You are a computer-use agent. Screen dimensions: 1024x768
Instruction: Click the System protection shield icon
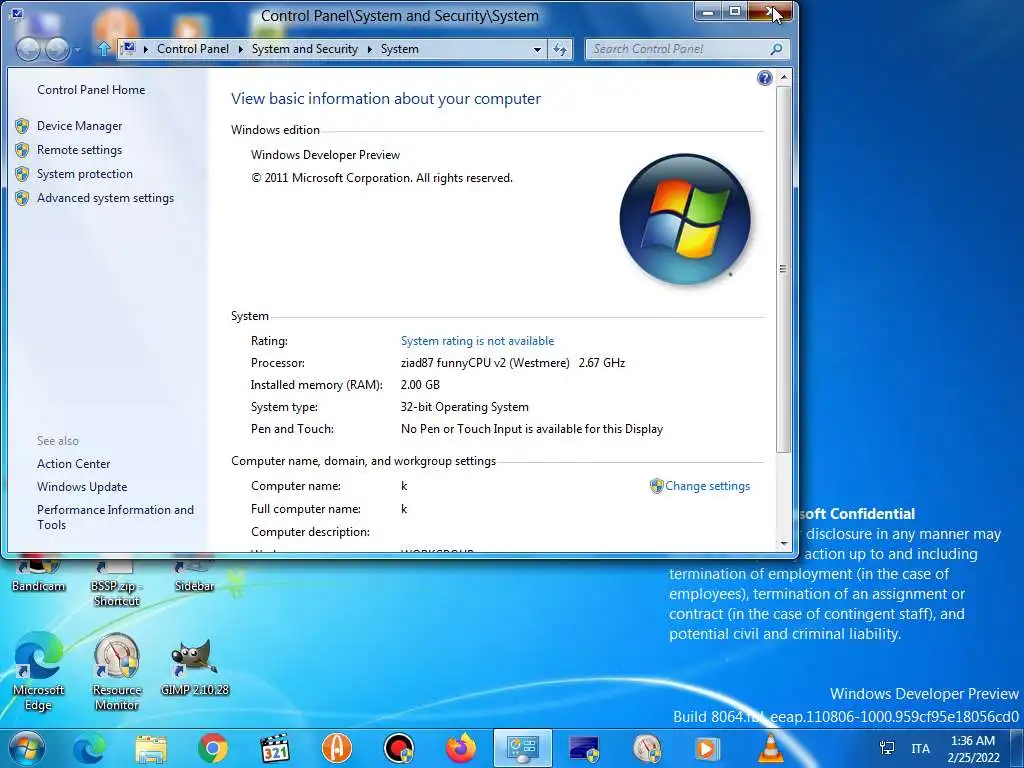point(22,174)
